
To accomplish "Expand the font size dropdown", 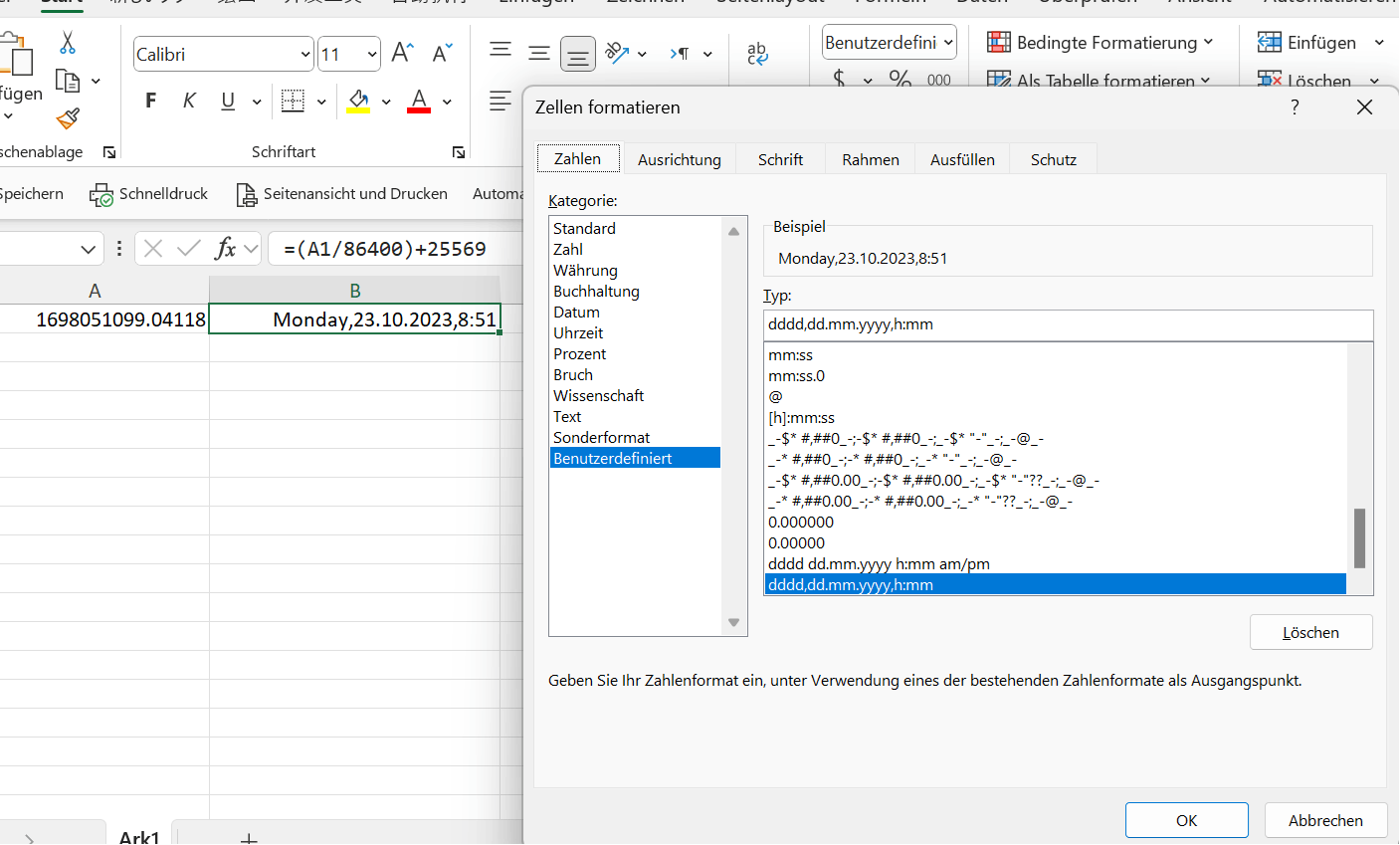I will (372, 55).
